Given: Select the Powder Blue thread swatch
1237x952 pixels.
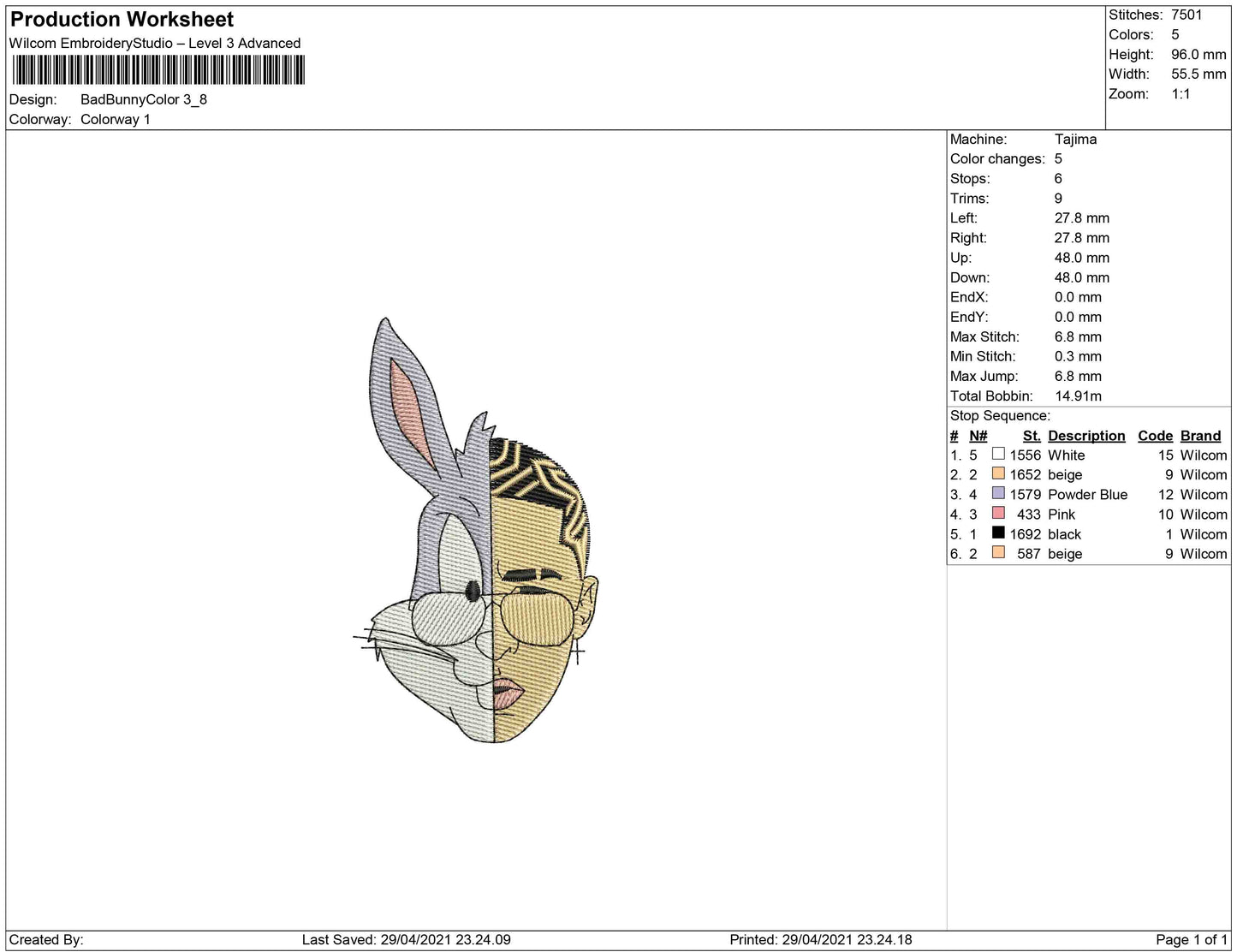Looking at the screenshot, I should tap(998, 493).
